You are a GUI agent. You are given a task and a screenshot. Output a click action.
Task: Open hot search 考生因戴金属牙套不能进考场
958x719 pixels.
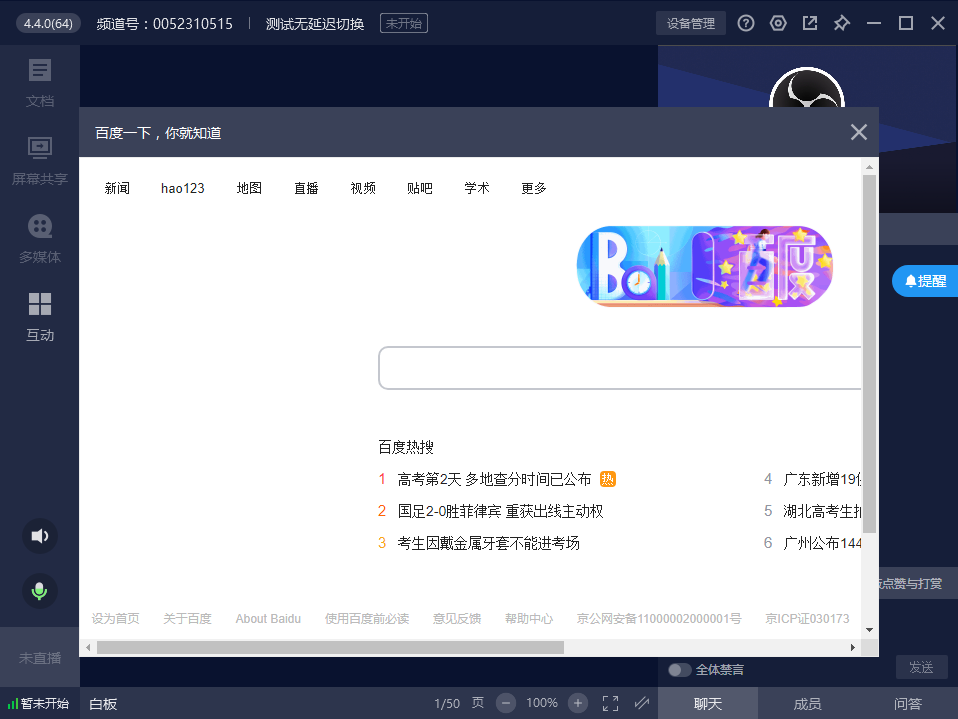(488, 543)
